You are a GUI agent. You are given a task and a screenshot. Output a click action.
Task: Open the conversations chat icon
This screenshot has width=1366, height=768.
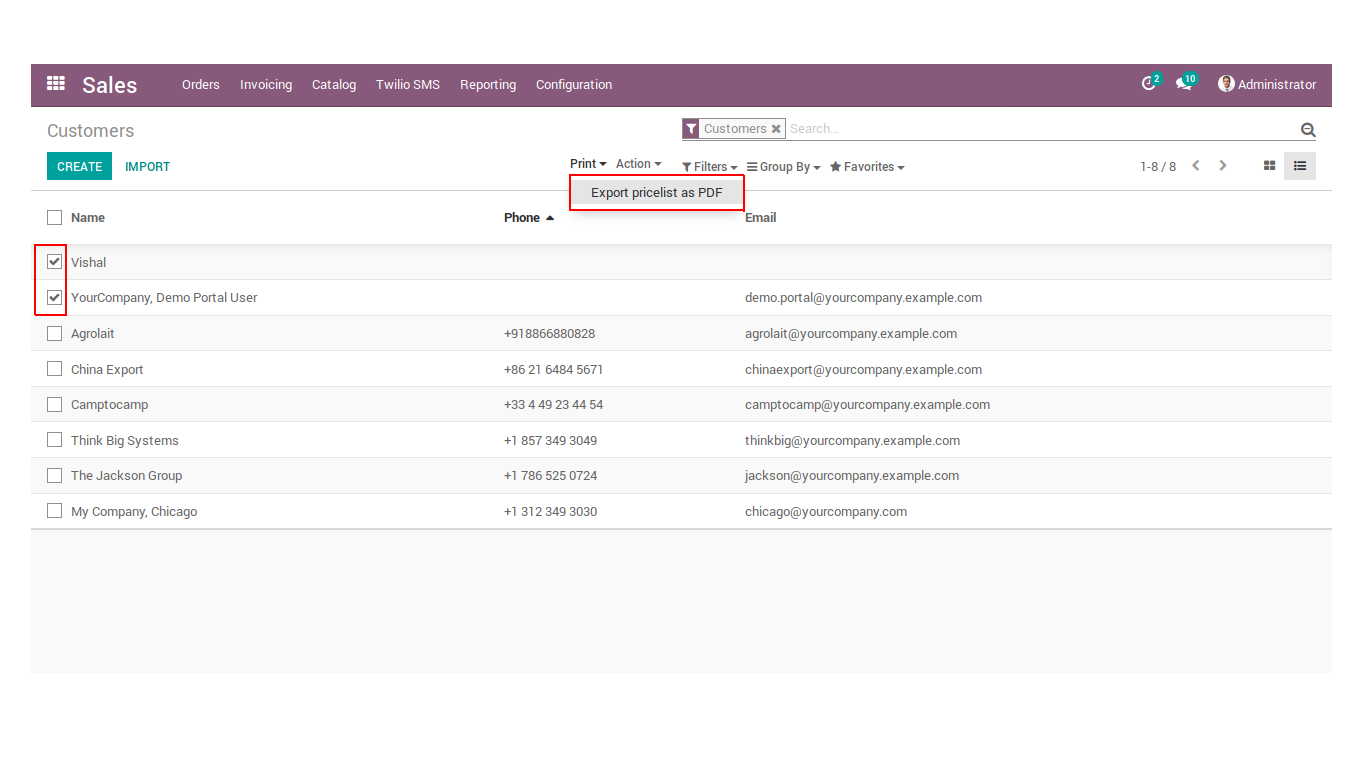(x=1184, y=84)
